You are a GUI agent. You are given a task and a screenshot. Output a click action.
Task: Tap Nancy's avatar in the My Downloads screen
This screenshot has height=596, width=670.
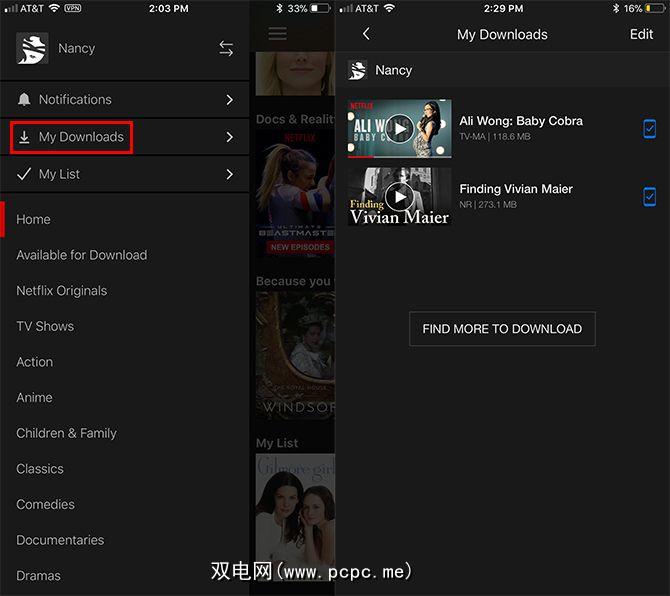pyautogui.click(x=357, y=70)
